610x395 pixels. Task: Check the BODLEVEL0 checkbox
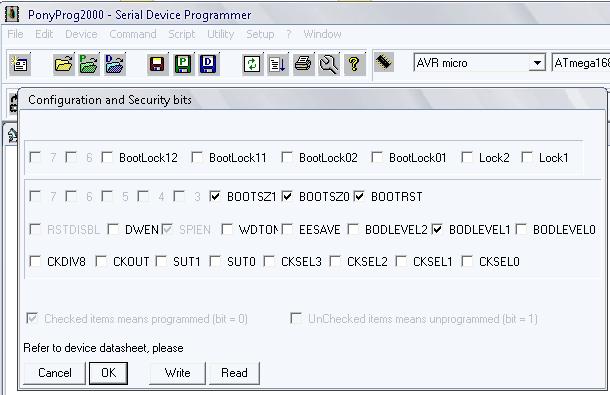click(521, 229)
